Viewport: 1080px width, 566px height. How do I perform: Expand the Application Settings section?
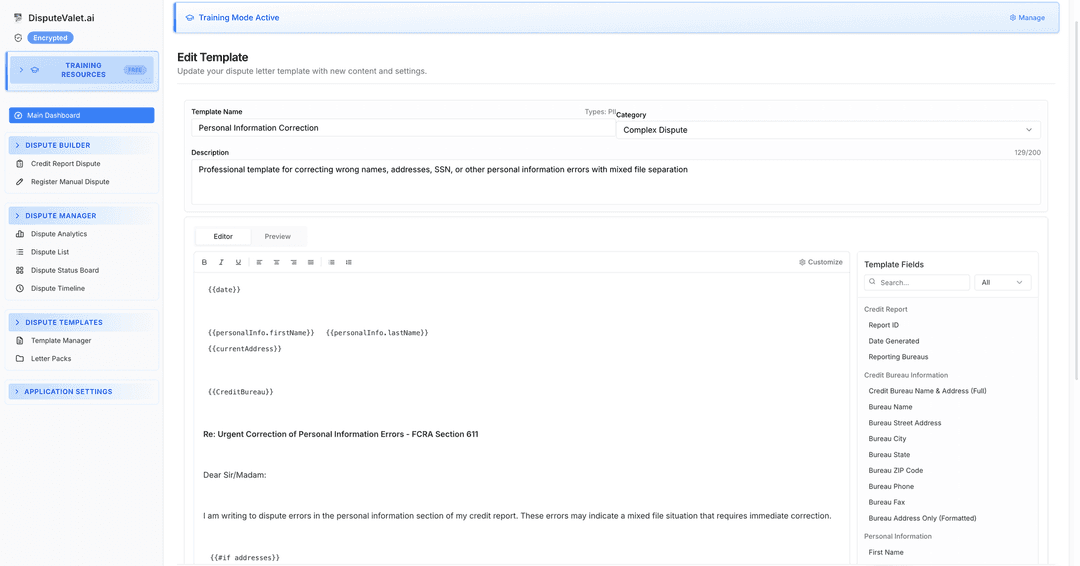[83, 392]
